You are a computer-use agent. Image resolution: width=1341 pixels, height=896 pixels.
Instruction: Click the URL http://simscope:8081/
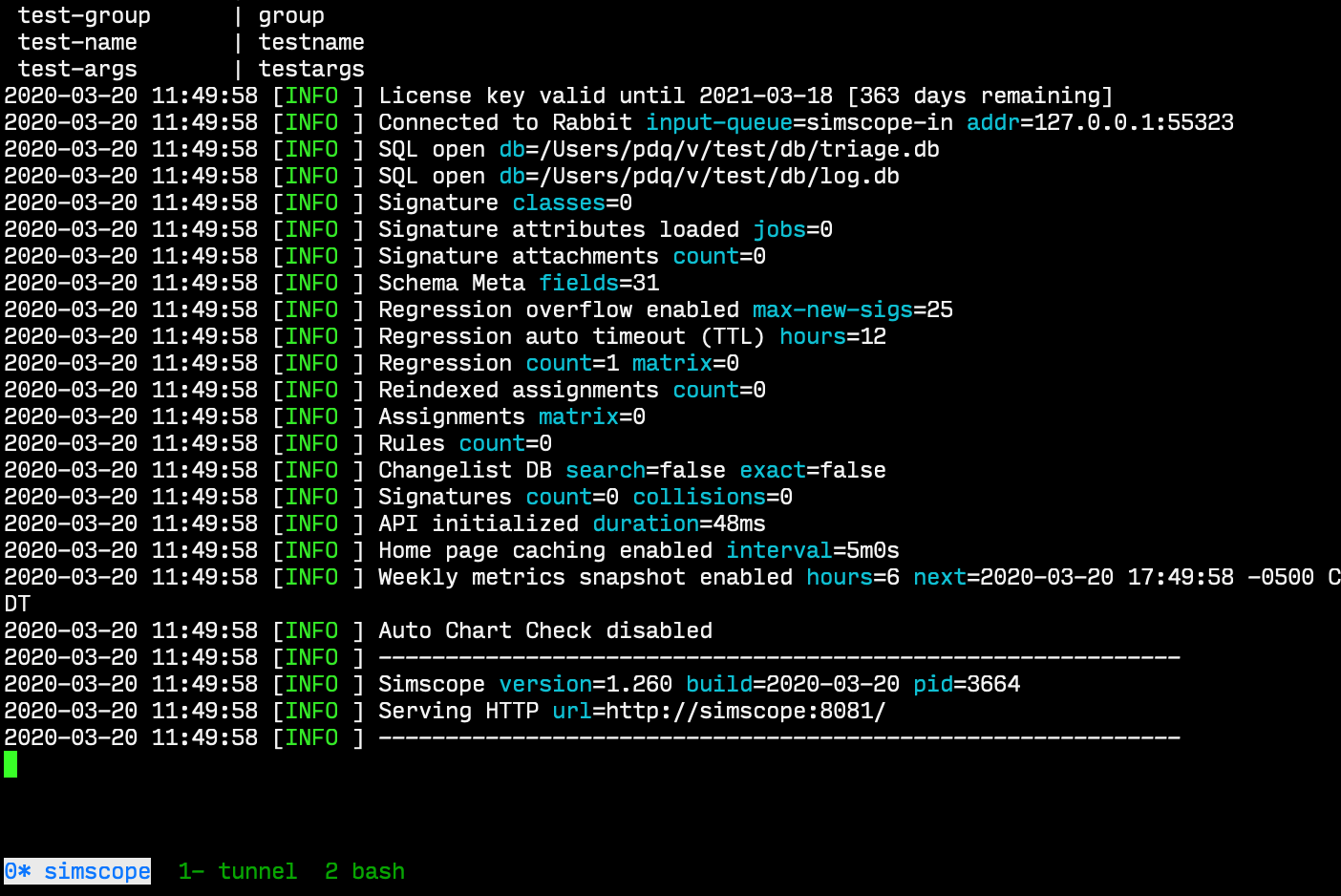pos(746,711)
